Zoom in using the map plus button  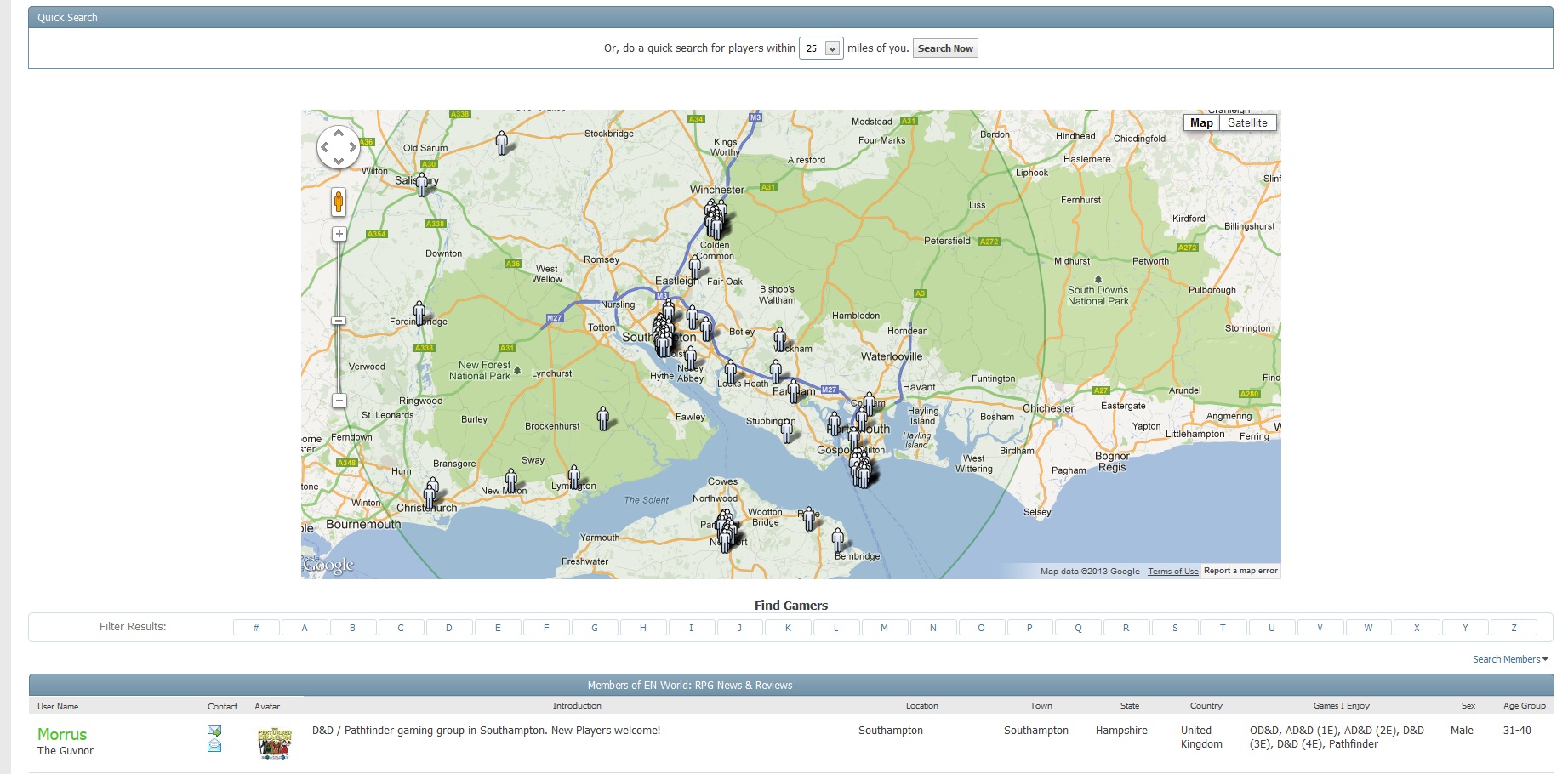pos(339,234)
